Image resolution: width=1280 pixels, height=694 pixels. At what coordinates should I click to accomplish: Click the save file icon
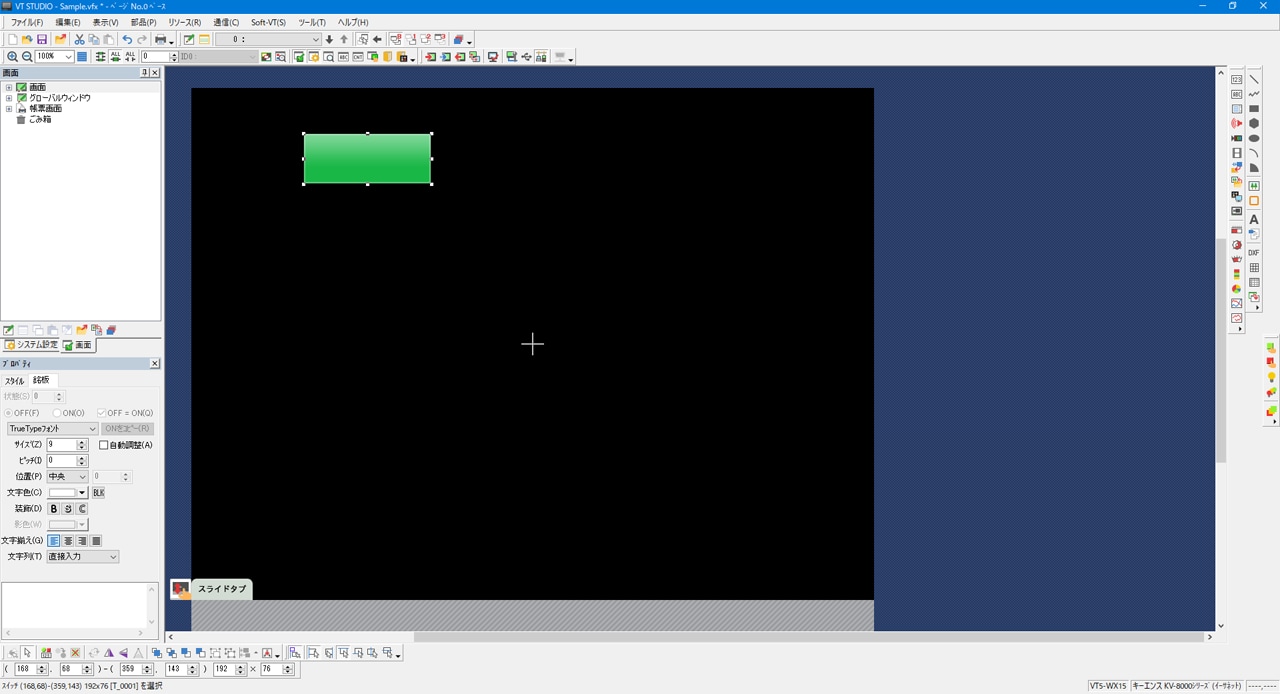click(x=42, y=40)
